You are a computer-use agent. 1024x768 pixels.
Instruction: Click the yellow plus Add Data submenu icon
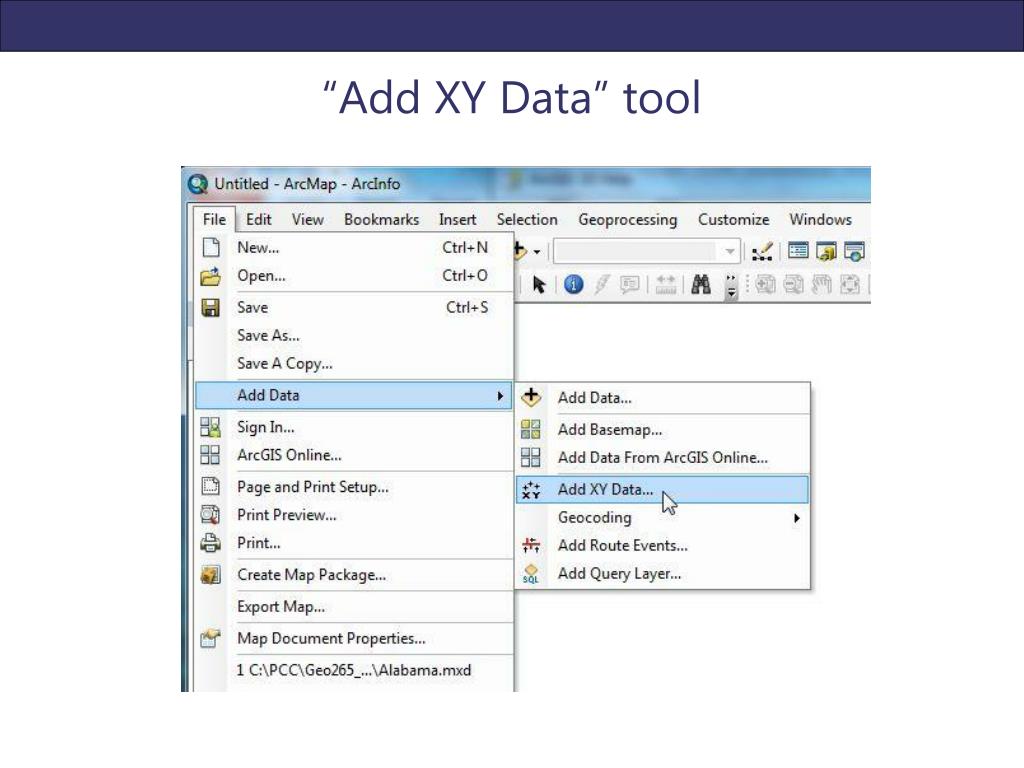click(x=531, y=397)
